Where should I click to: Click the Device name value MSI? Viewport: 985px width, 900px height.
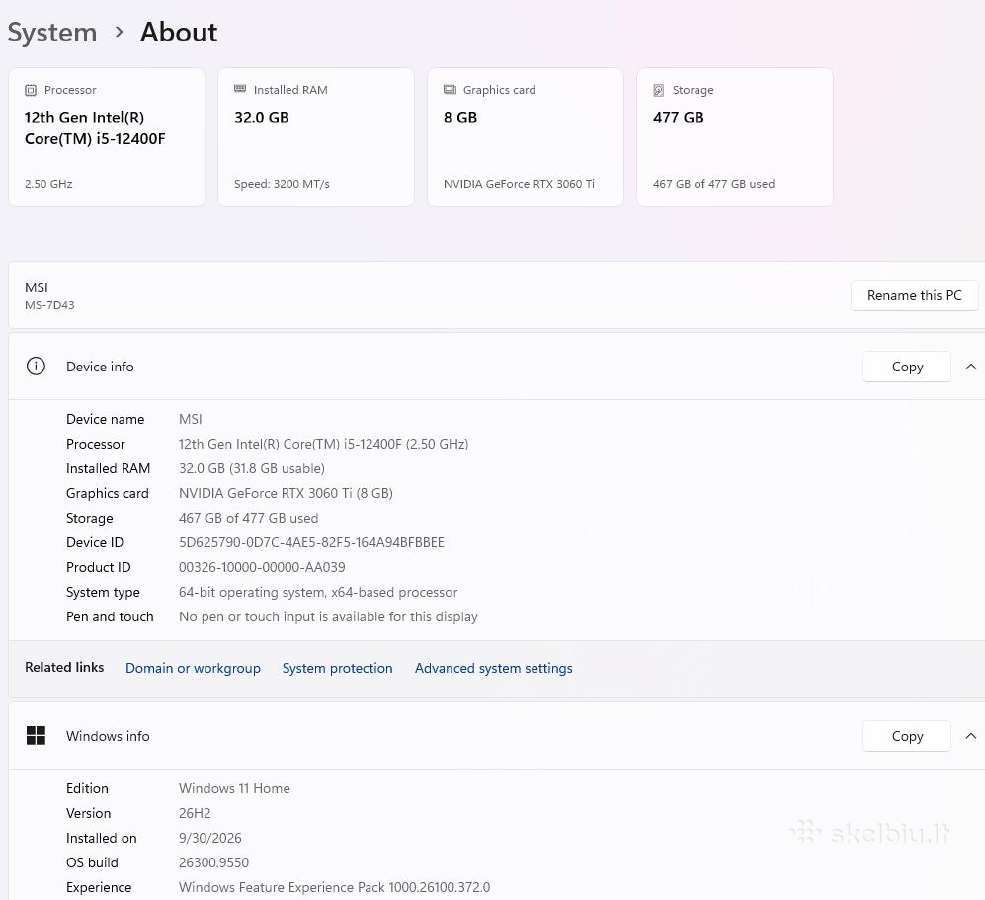(191, 420)
